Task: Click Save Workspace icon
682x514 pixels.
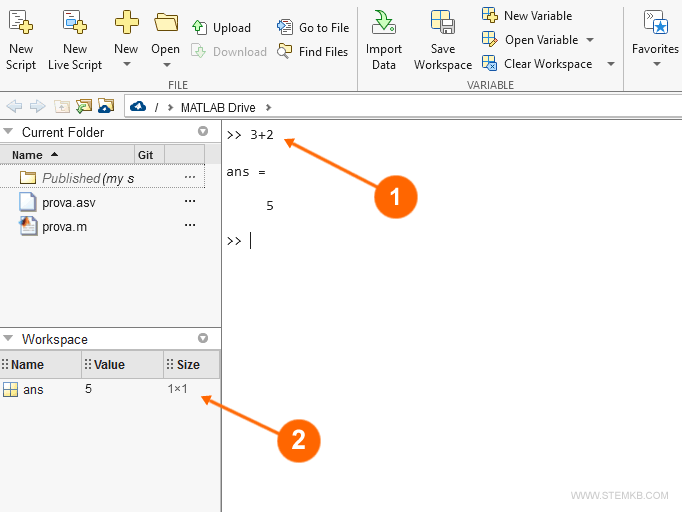Action: pyautogui.click(x=442, y=22)
